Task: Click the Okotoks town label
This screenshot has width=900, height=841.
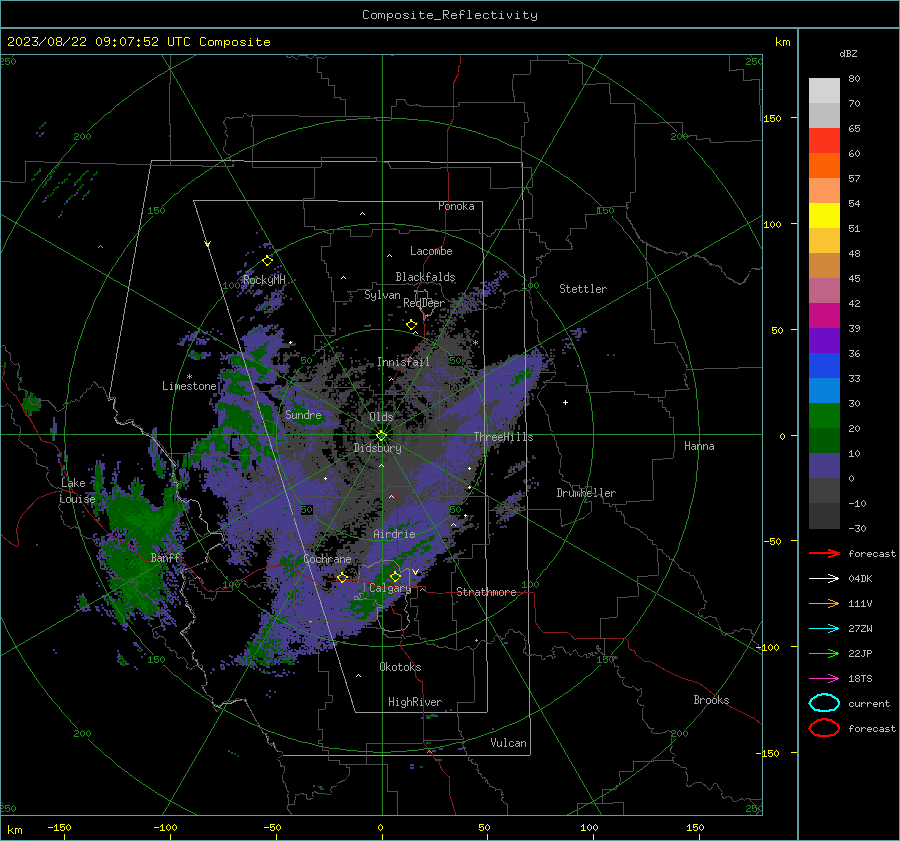Action: [x=400, y=667]
